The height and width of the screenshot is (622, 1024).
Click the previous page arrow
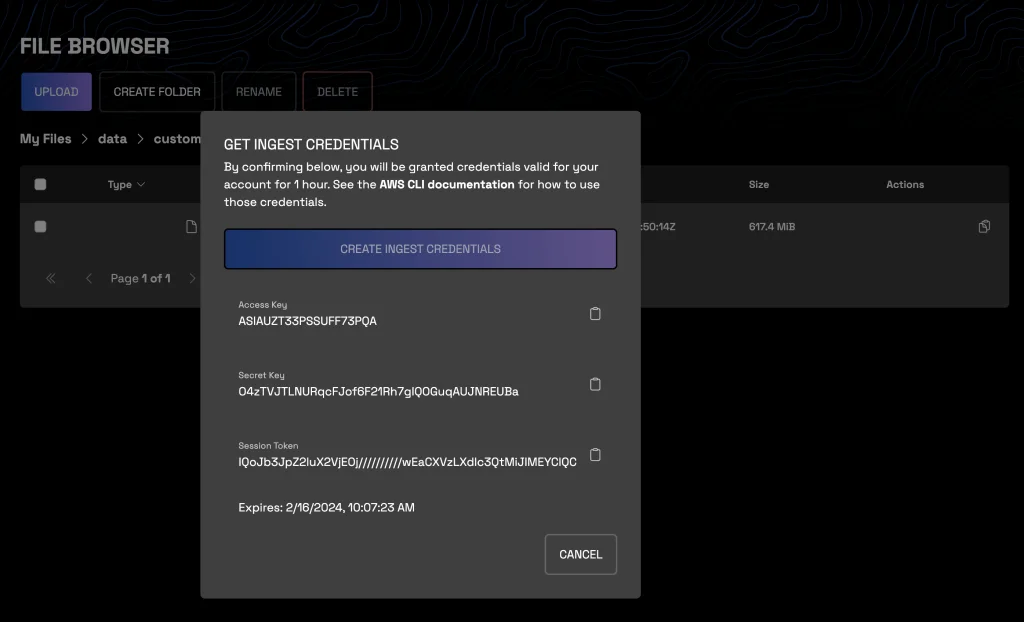click(x=88, y=278)
